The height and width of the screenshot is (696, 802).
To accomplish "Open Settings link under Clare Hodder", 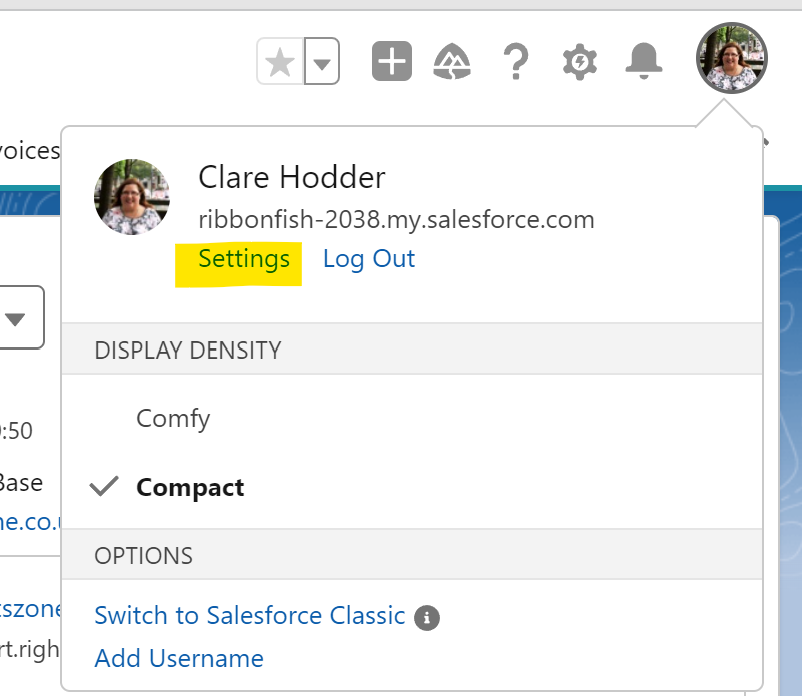I will [244, 259].
